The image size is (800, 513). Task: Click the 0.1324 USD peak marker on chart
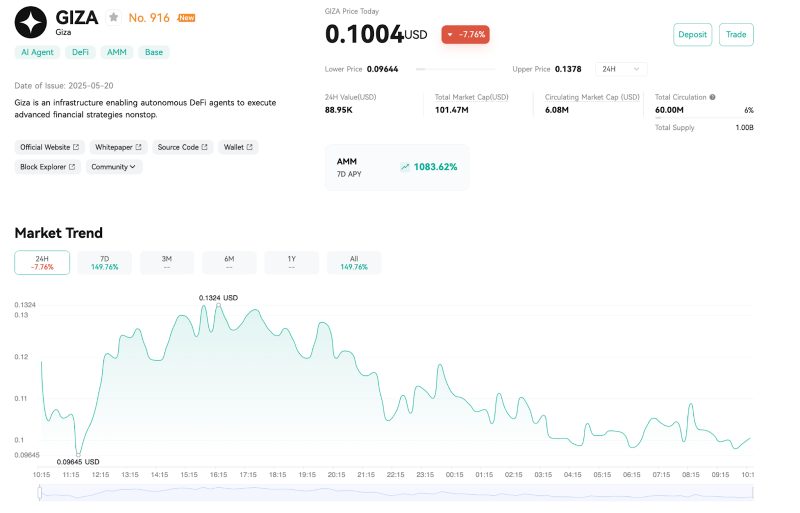[x=218, y=305]
